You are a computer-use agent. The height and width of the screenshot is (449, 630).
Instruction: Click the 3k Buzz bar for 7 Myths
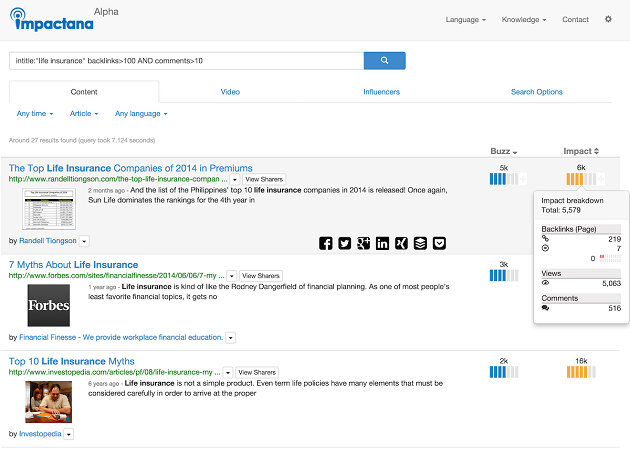(504, 276)
